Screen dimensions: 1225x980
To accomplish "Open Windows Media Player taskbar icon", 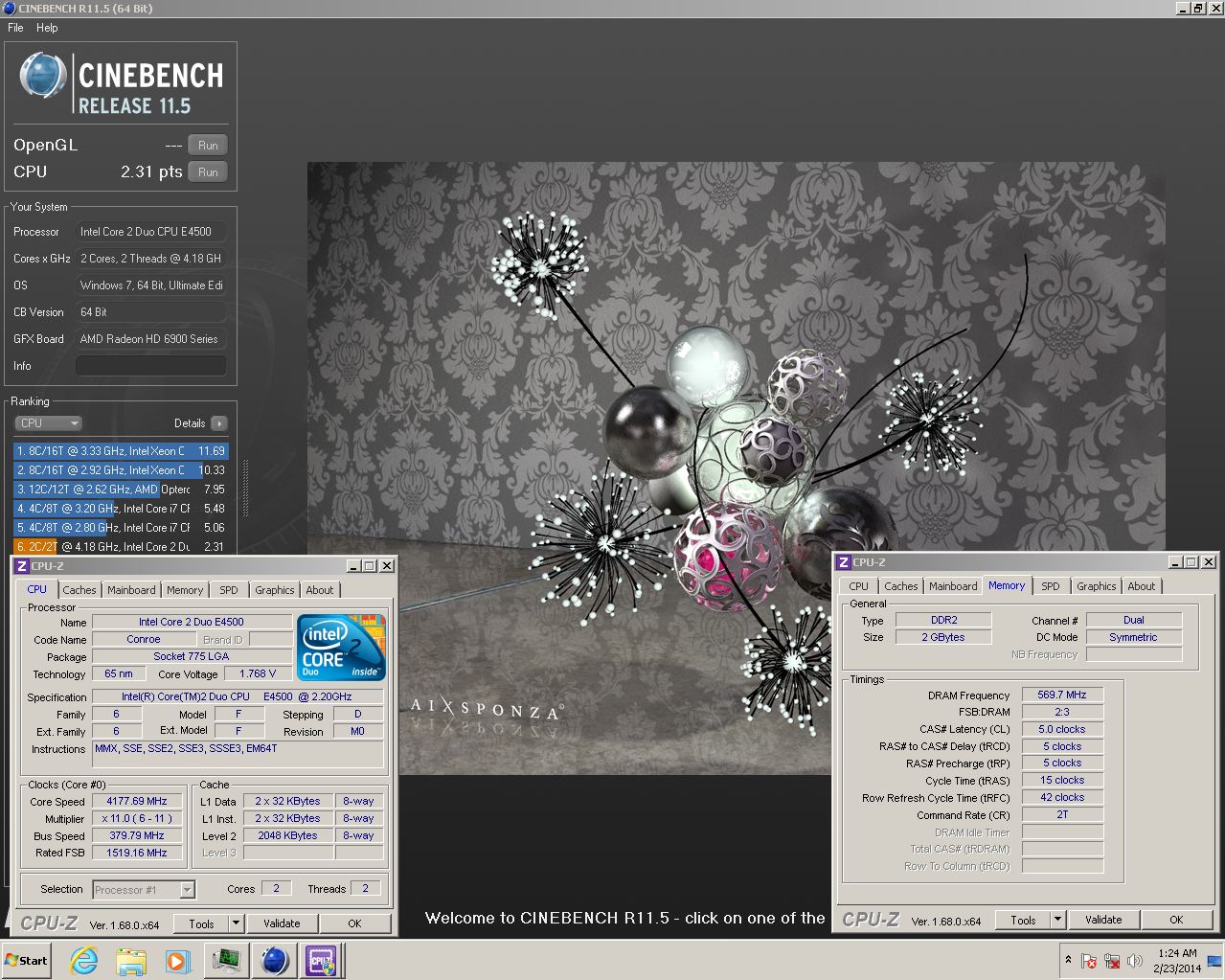I will [178, 961].
